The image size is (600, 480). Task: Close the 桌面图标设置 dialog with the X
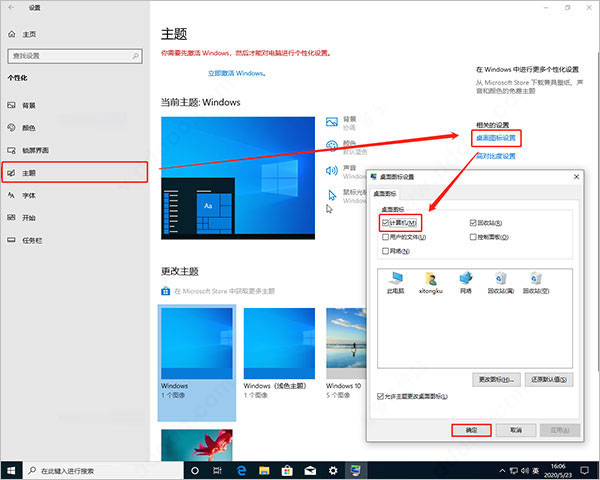(576, 176)
